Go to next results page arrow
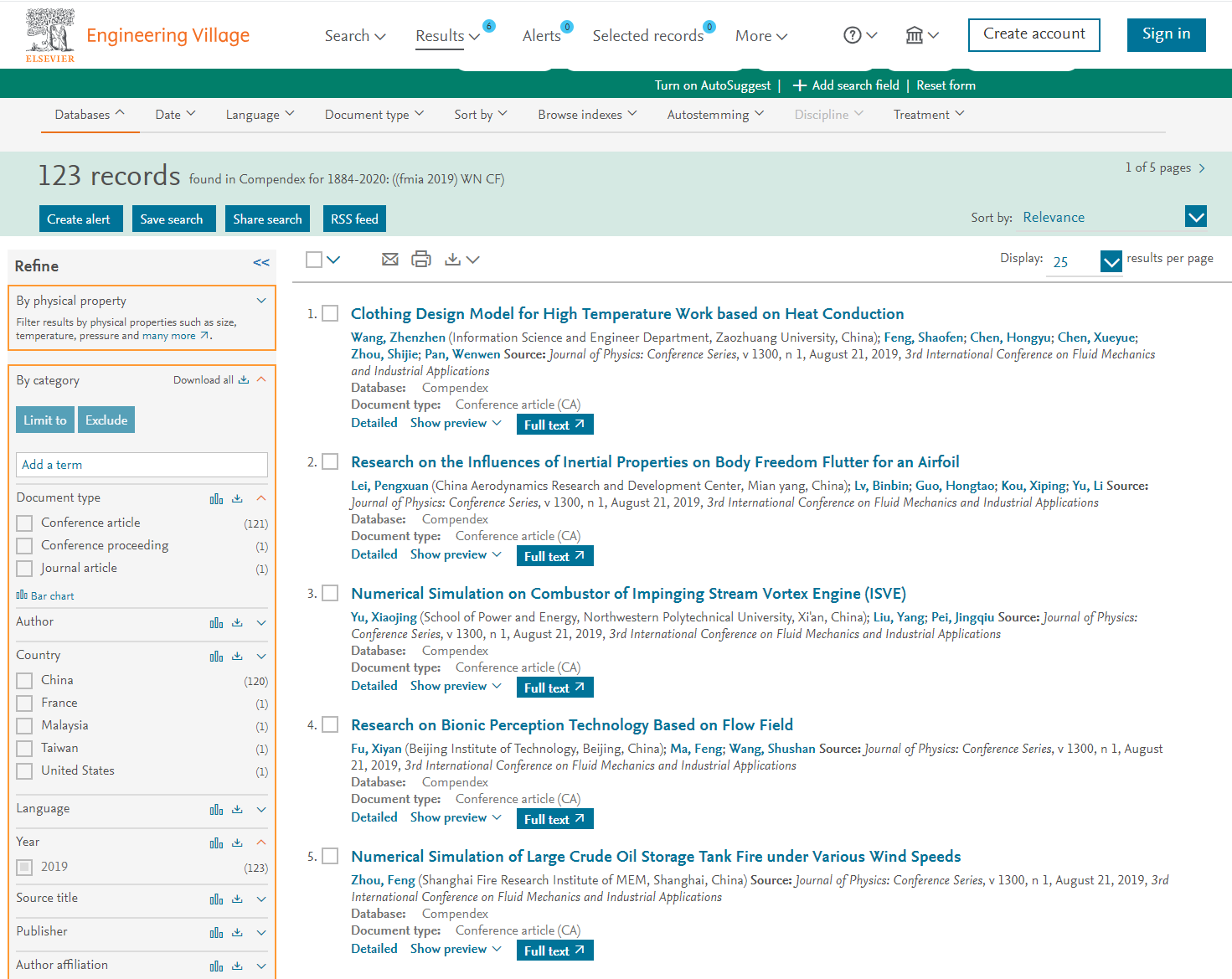The width and height of the screenshot is (1232, 979). (1203, 168)
